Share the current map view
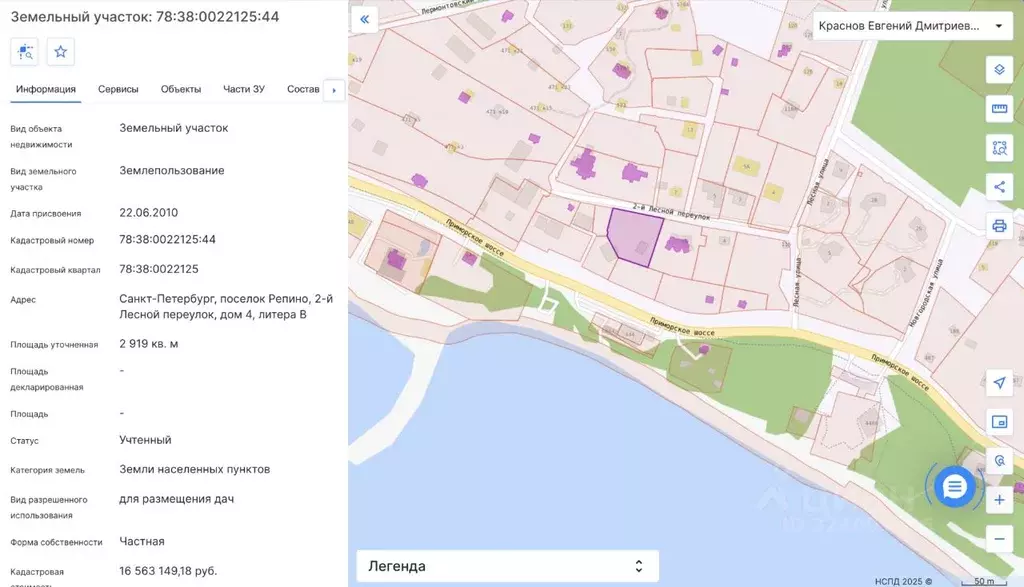This screenshot has width=1024, height=587. [x=999, y=186]
